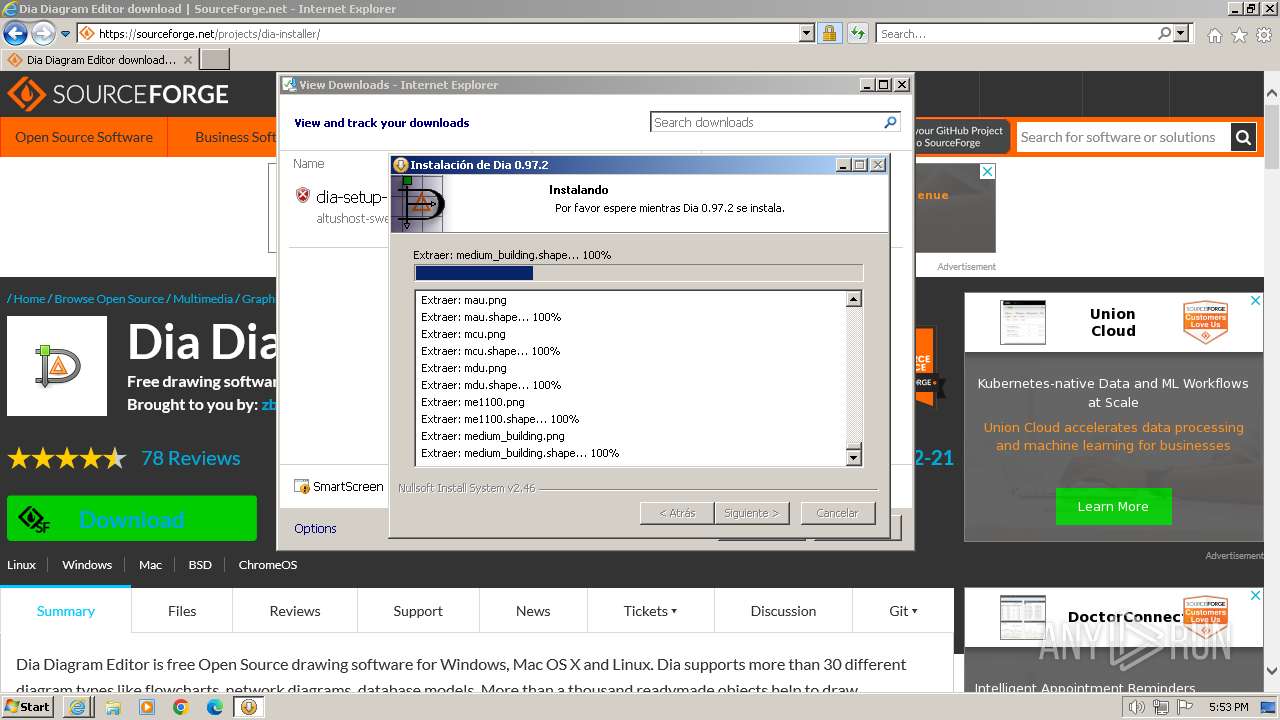Open a new blank browser tab
Viewport: 1280px width, 720px height.
click(x=215, y=59)
